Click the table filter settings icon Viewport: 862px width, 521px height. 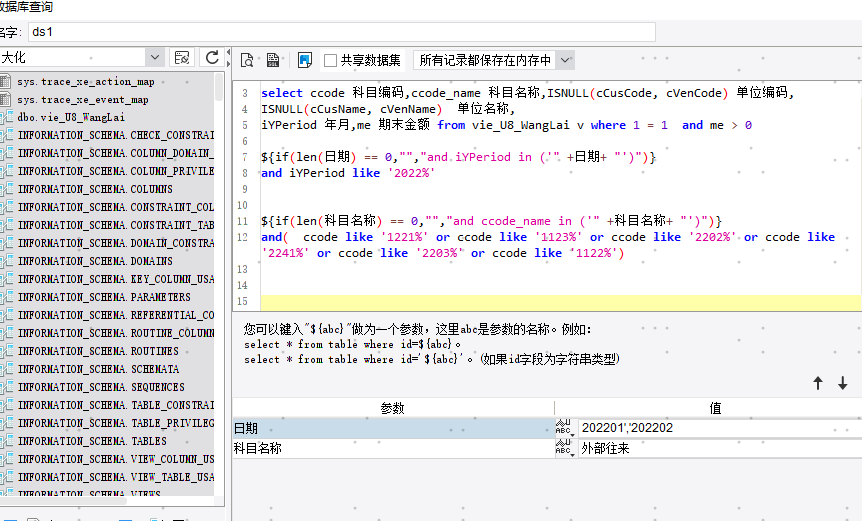[x=181, y=58]
